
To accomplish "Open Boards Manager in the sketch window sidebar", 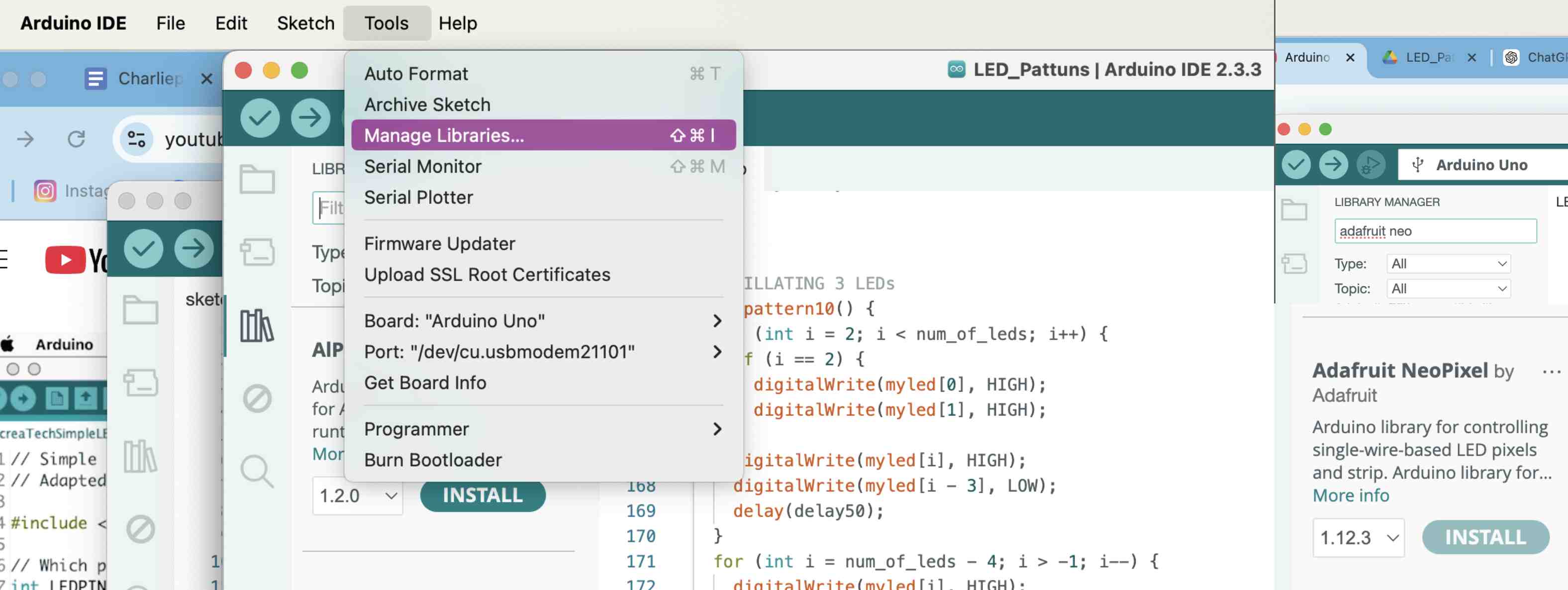I will [141, 383].
